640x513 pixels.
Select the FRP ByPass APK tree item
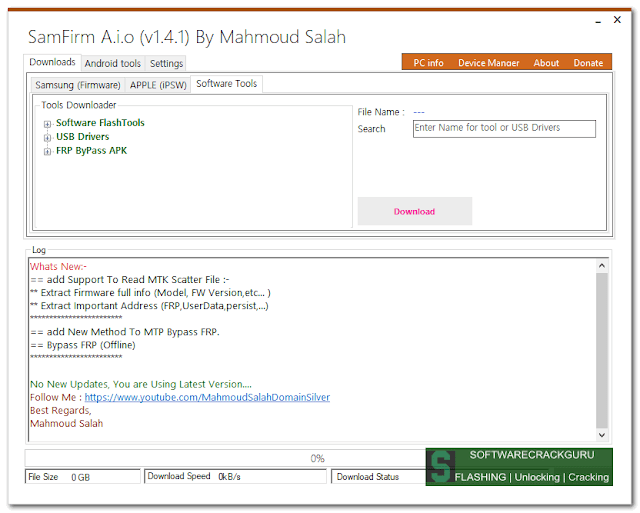[x=91, y=151]
